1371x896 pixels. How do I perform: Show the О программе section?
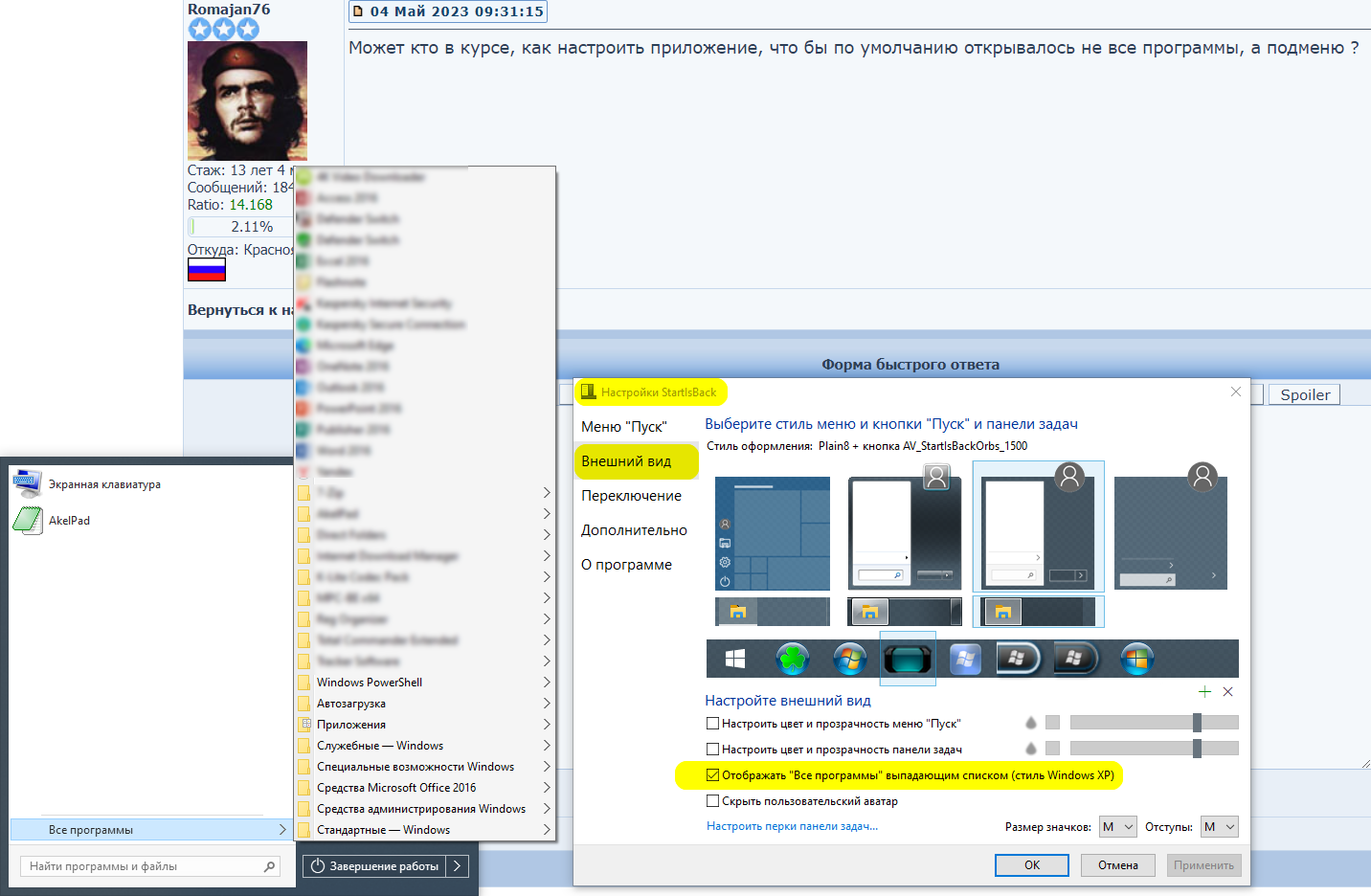click(626, 565)
